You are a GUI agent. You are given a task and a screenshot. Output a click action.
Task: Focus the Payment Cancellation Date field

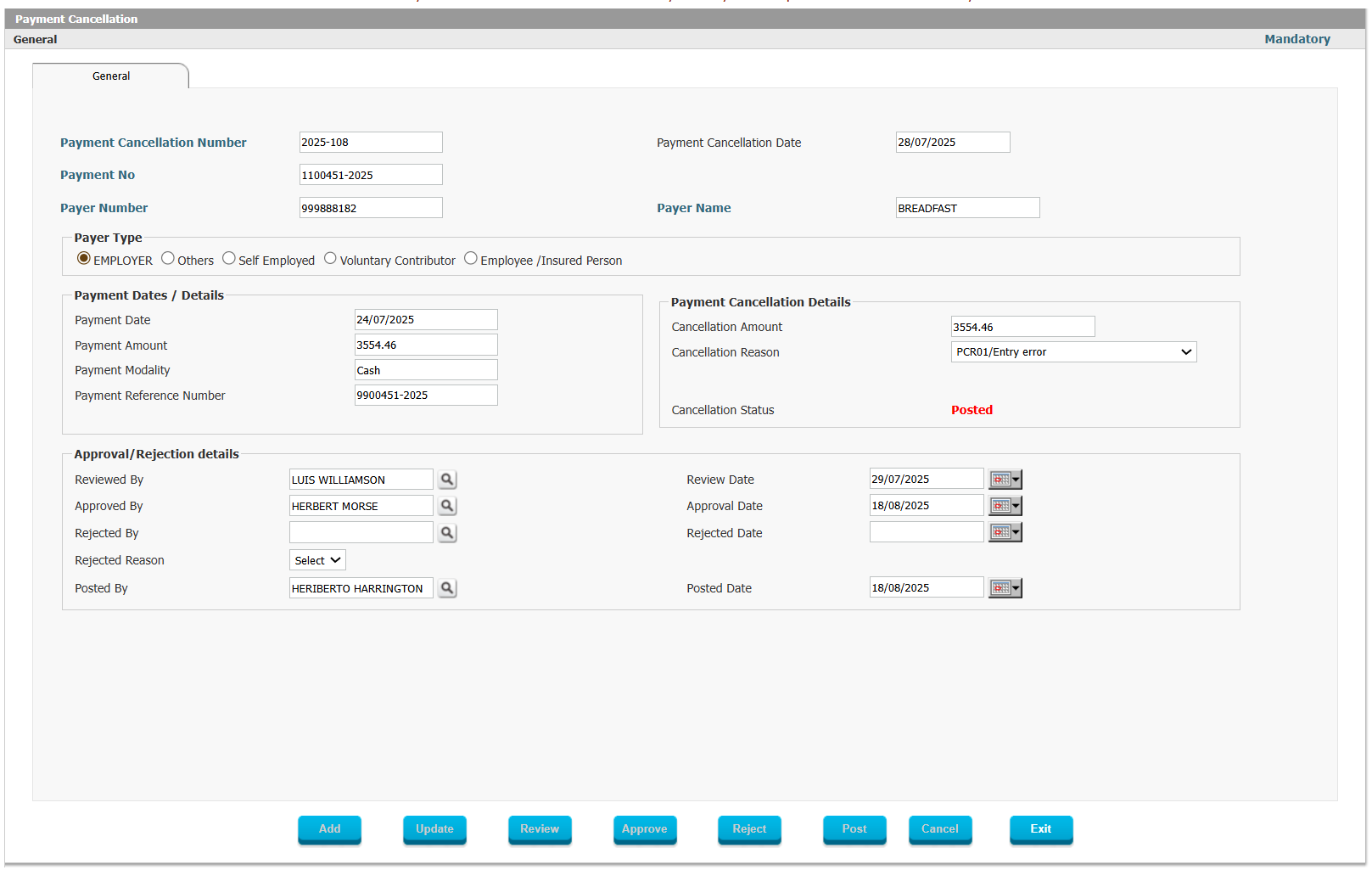[x=953, y=143]
